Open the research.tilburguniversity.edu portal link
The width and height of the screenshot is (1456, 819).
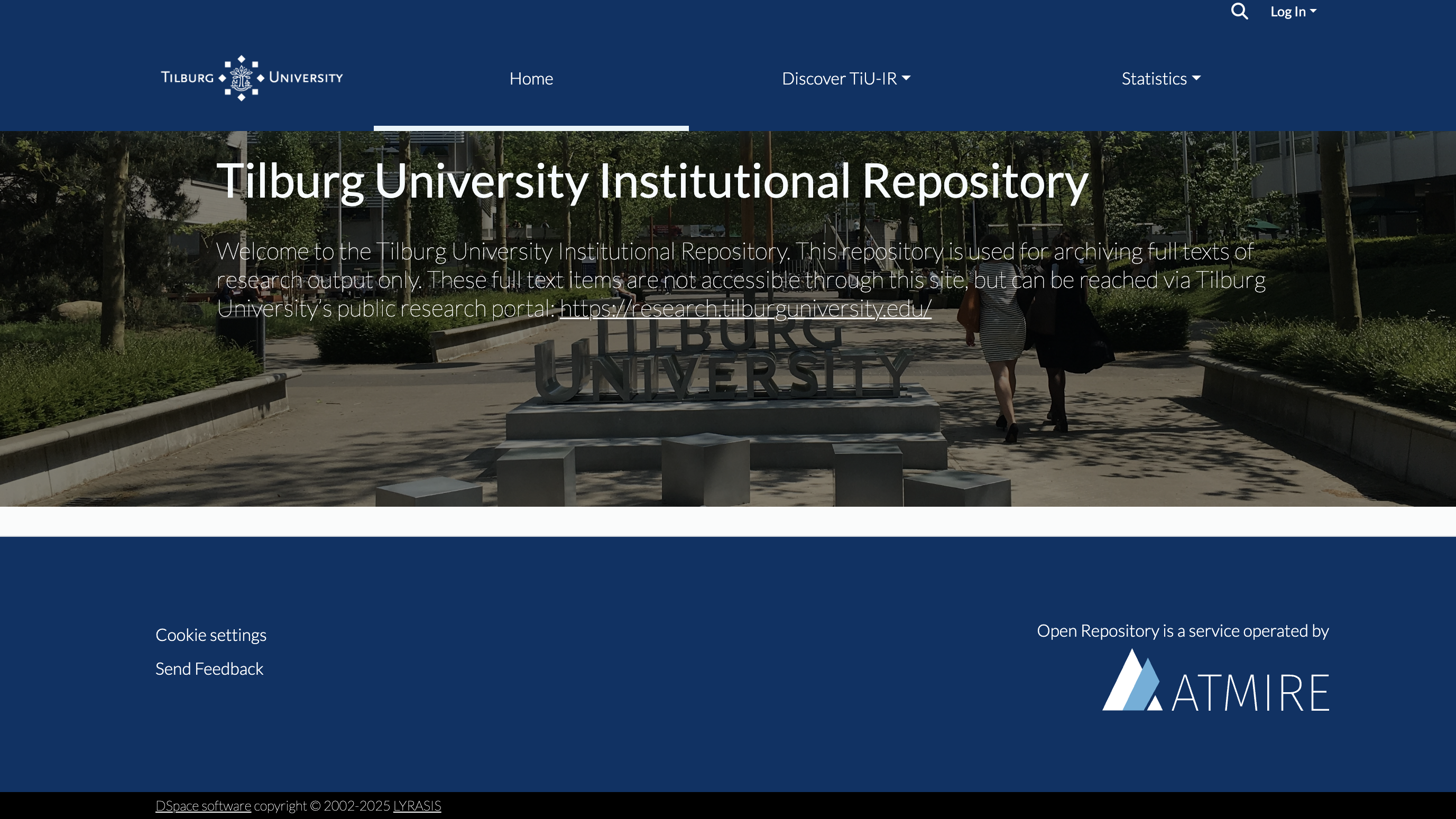tap(745, 309)
